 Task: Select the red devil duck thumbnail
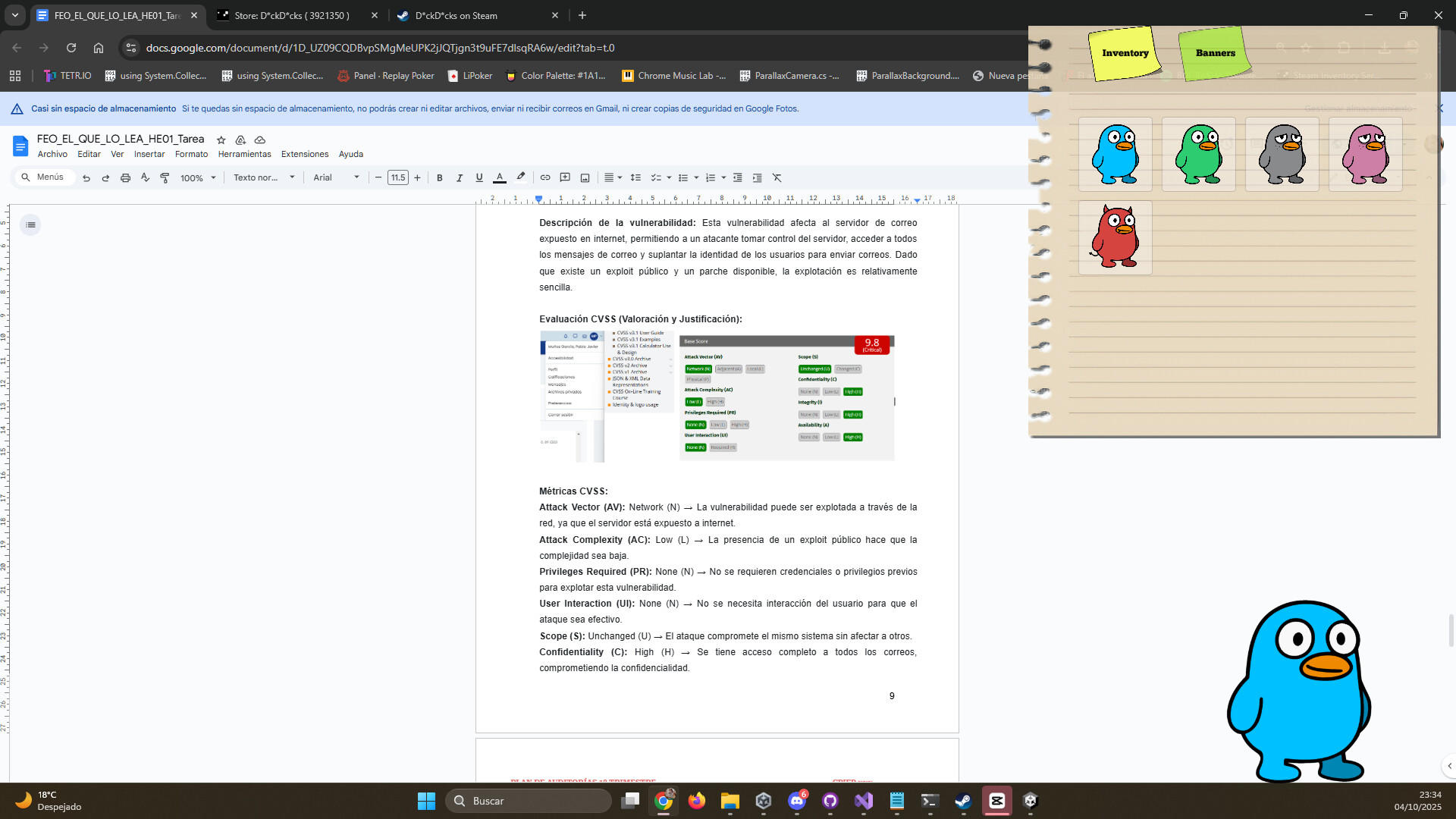(1115, 237)
